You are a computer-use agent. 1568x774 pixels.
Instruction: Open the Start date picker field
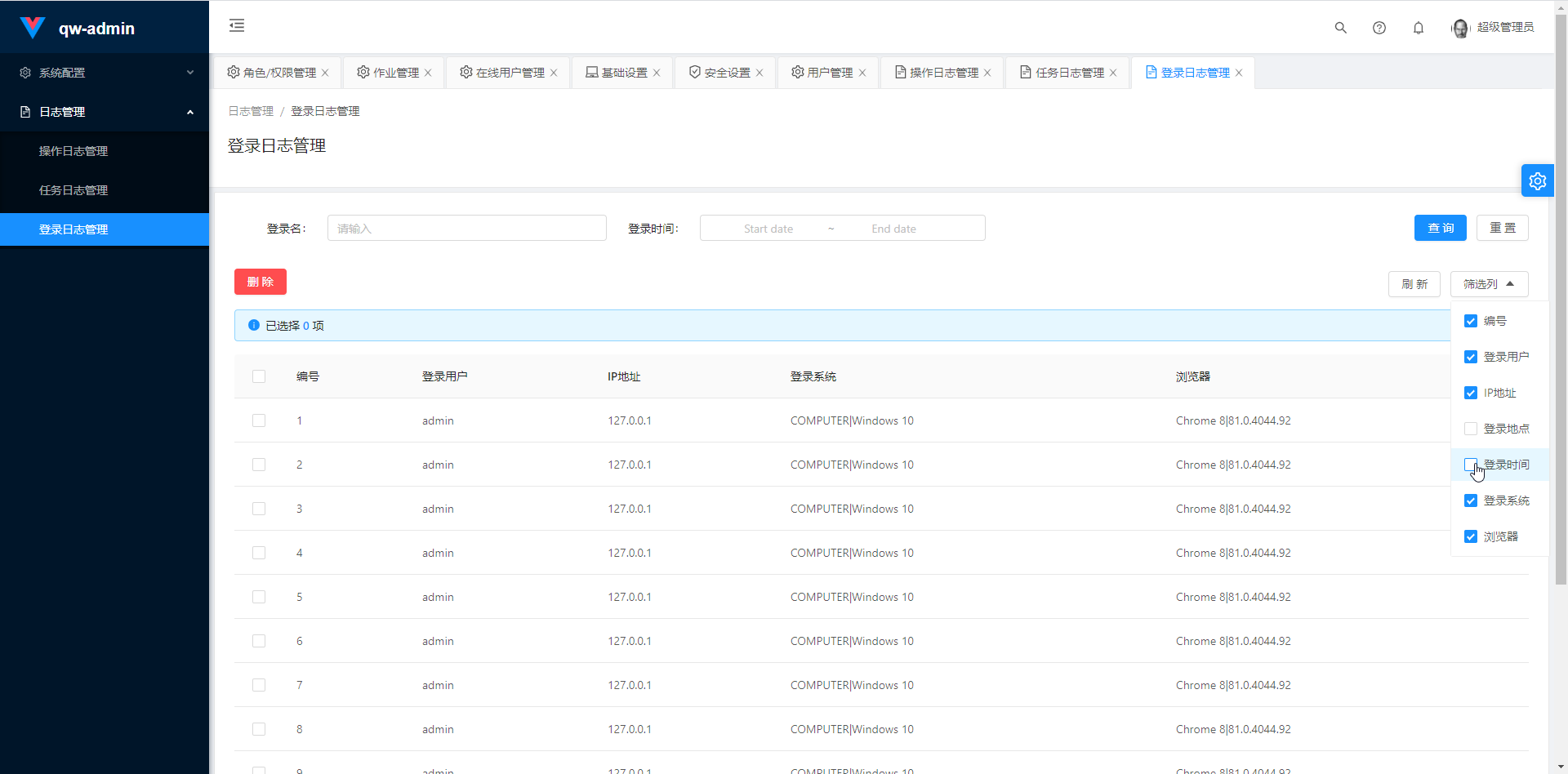768,229
